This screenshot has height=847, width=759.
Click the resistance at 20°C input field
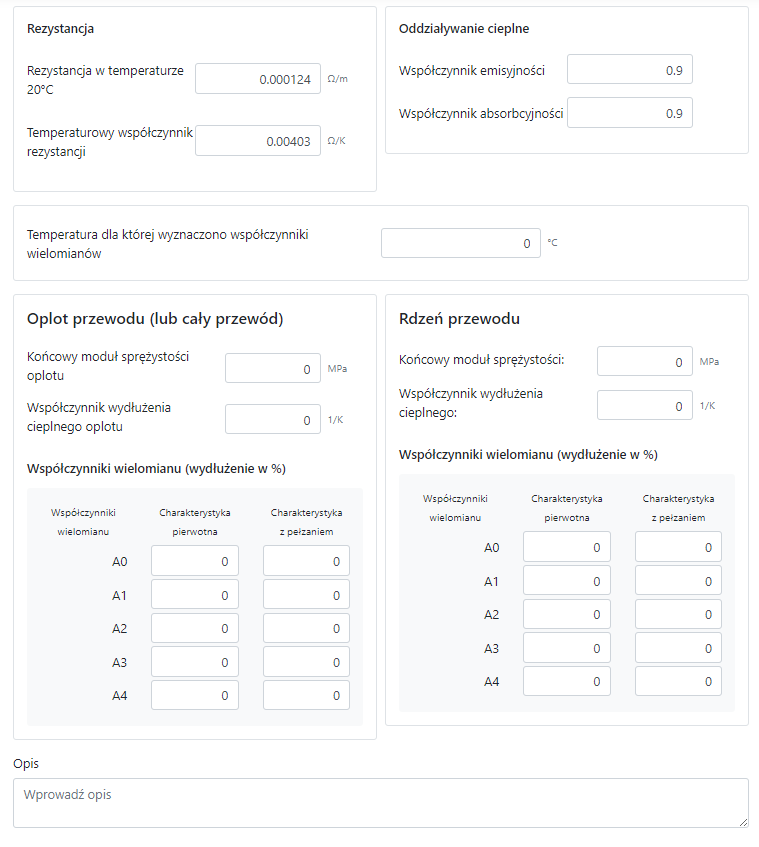[x=258, y=78]
